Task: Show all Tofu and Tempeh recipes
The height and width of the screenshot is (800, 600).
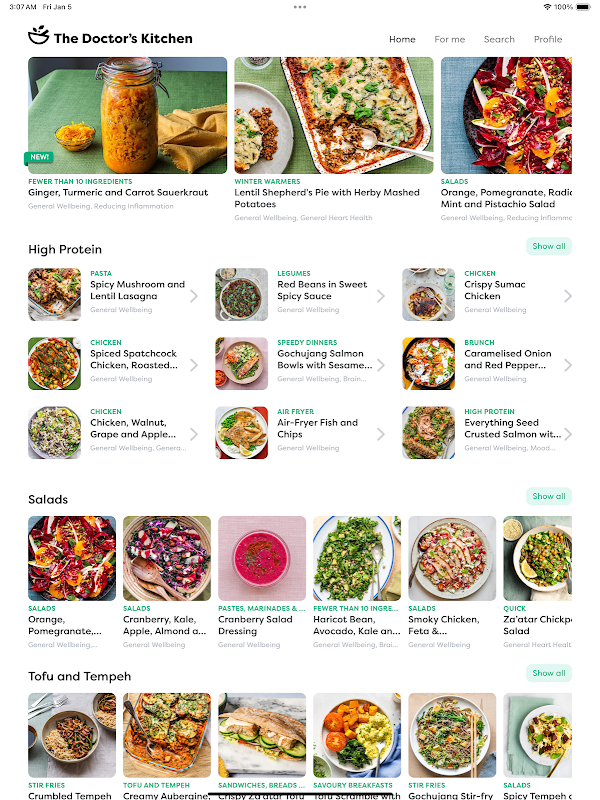Action: (x=549, y=673)
